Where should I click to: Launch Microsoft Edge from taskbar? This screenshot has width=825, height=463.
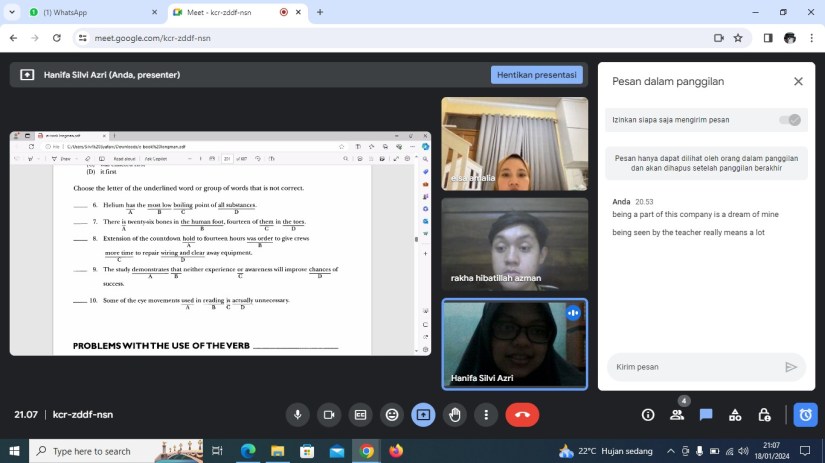248,451
